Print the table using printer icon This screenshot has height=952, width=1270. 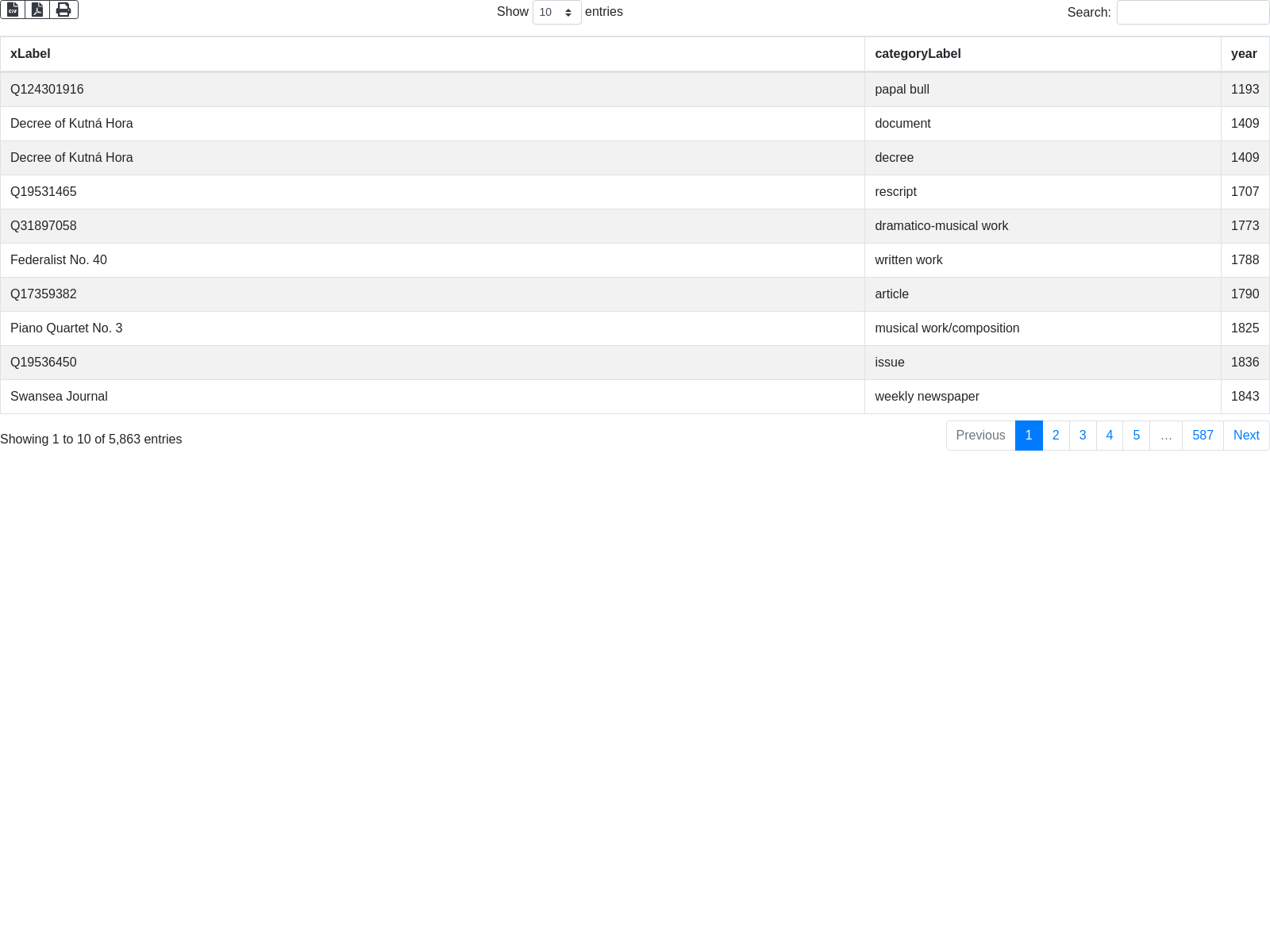coord(63,10)
